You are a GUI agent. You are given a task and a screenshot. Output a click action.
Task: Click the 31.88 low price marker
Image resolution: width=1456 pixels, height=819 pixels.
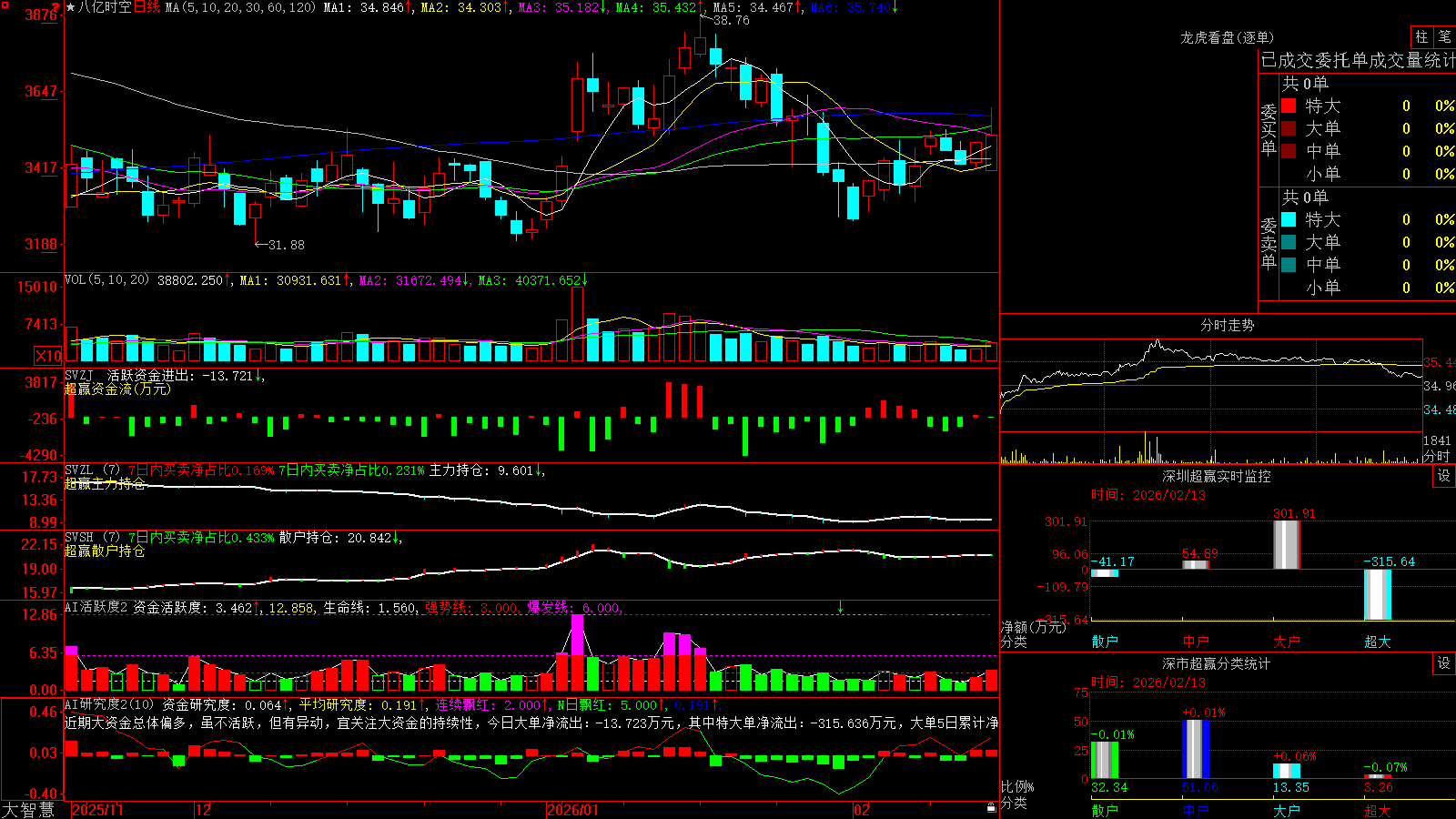287,245
